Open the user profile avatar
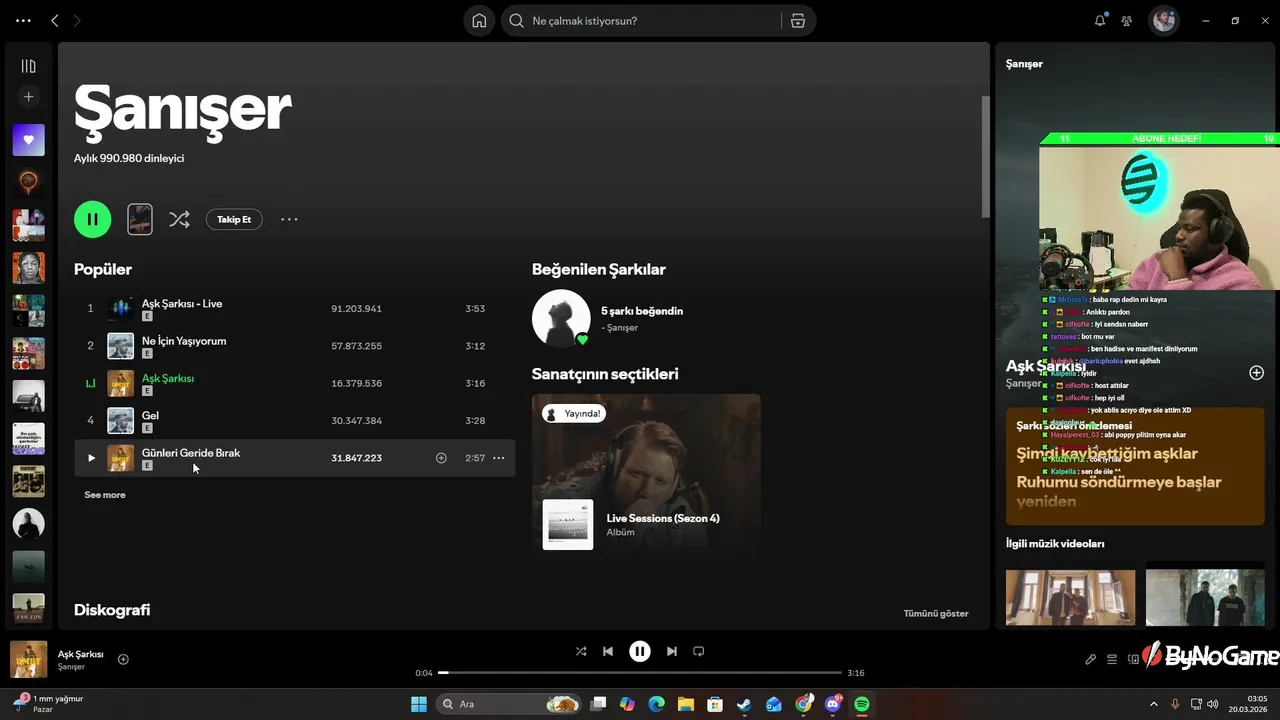Viewport: 1280px width, 720px height. (x=1163, y=21)
